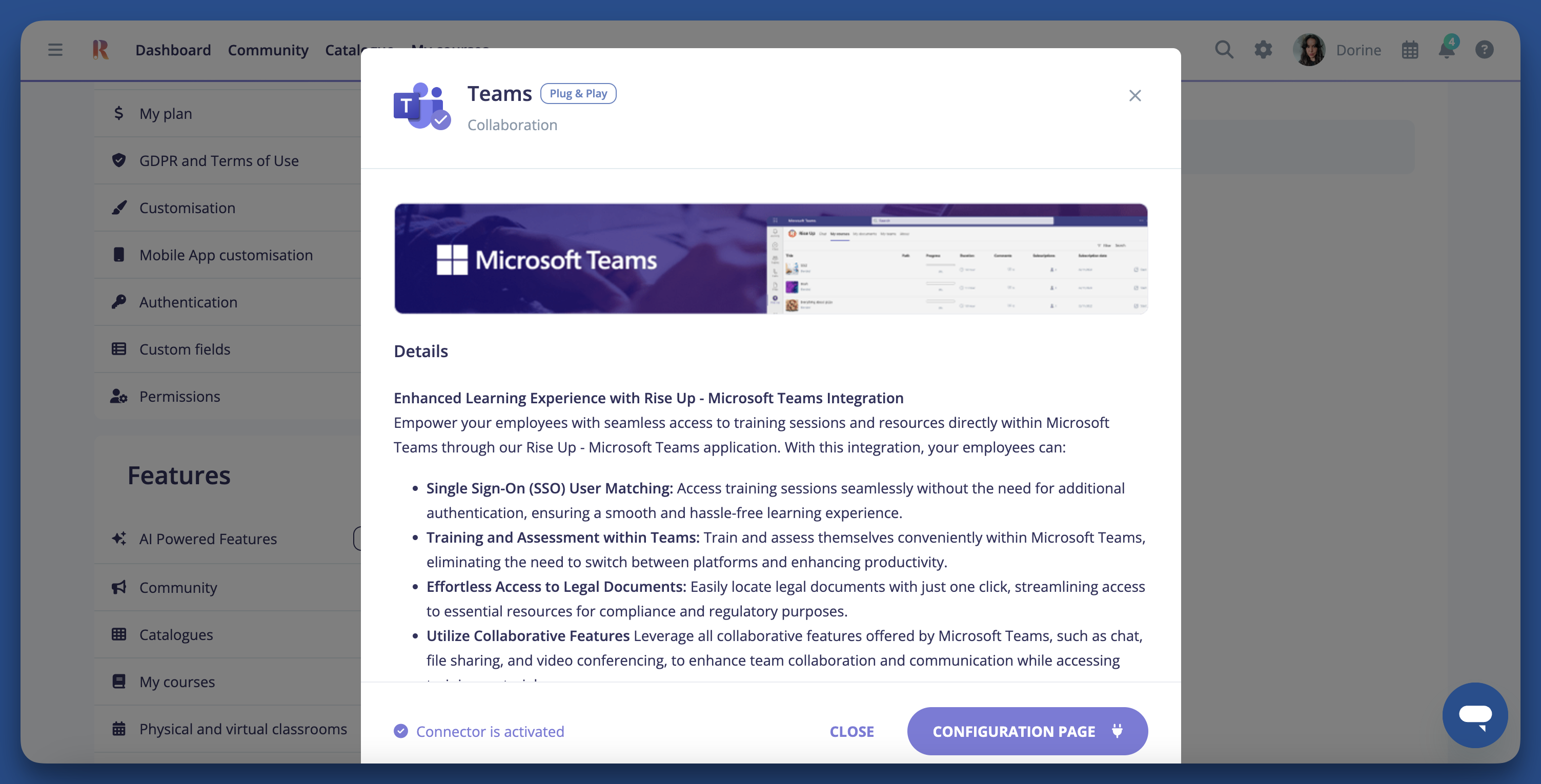This screenshot has width=1541, height=784.
Task: Click the Microsoft Teams banner image
Action: (770, 258)
